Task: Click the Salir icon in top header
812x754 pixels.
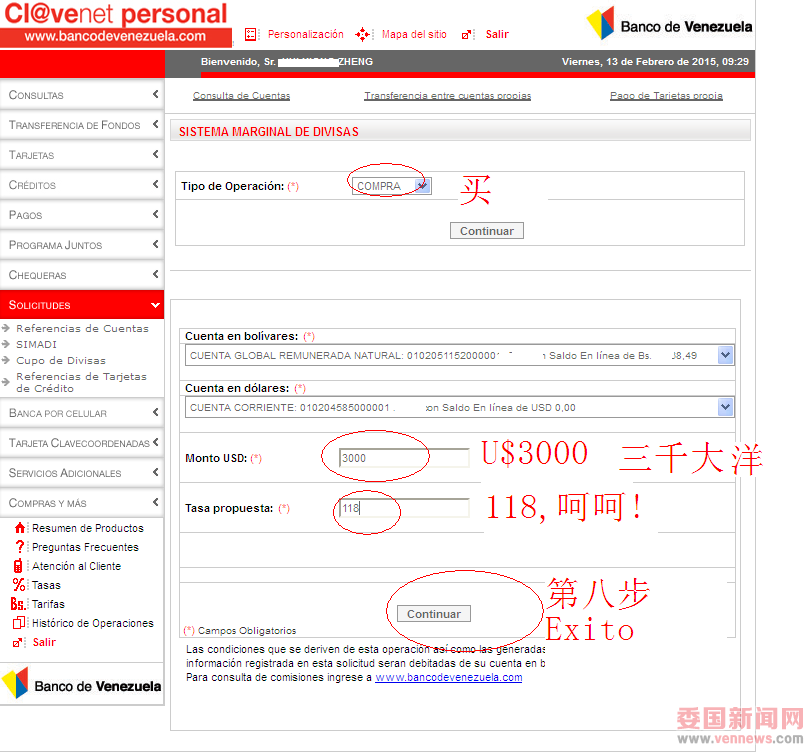Action: tap(467, 35)
